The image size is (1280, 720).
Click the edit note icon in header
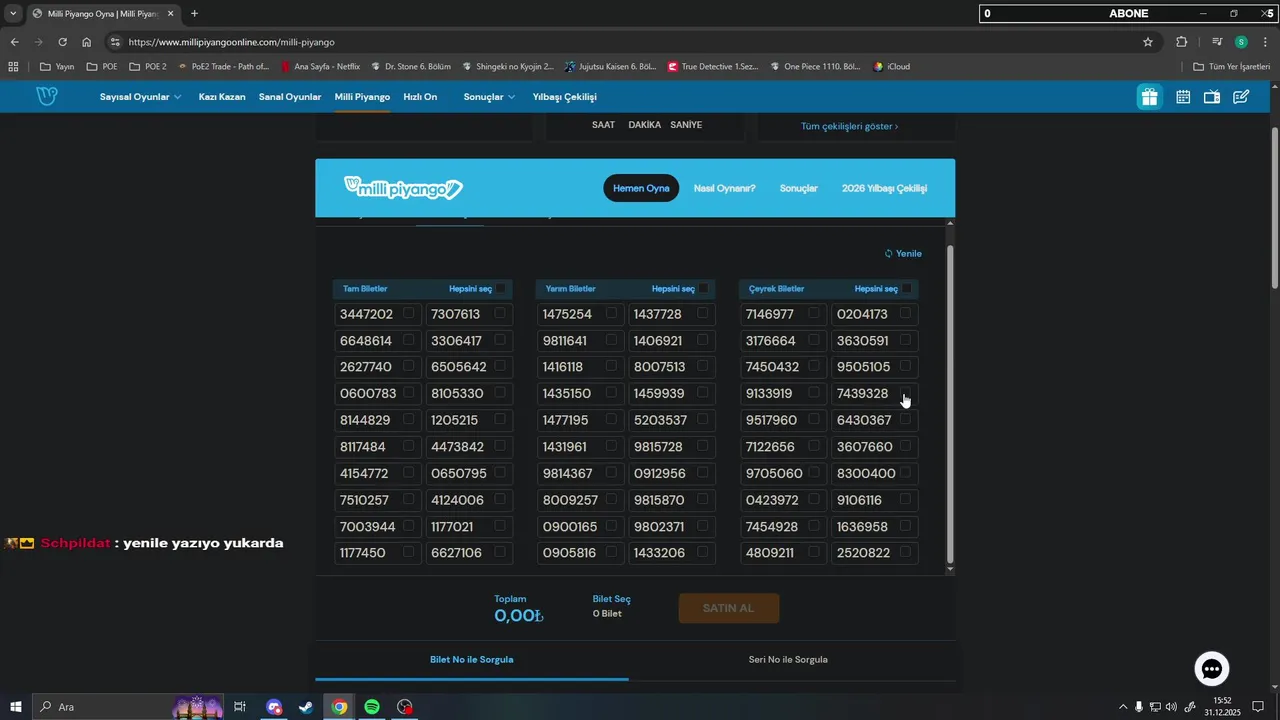pos(1241,97)
